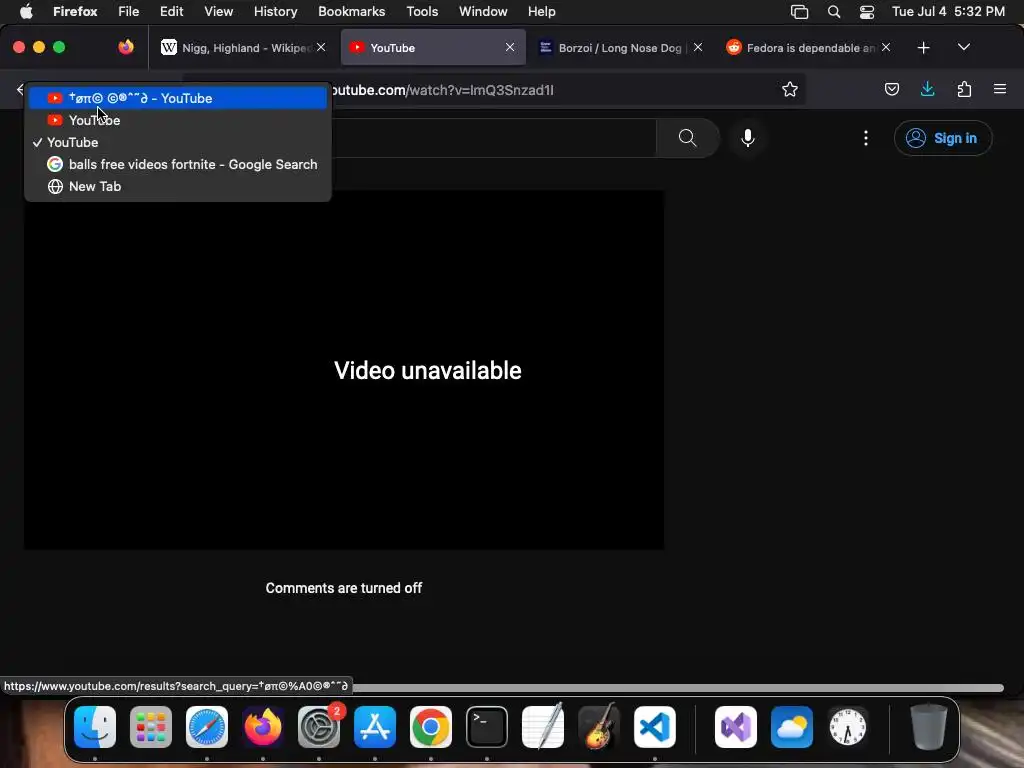The width and height of the screenshot is (1024, 768).
Task: Open the Window menu
Action: (483, 12)
